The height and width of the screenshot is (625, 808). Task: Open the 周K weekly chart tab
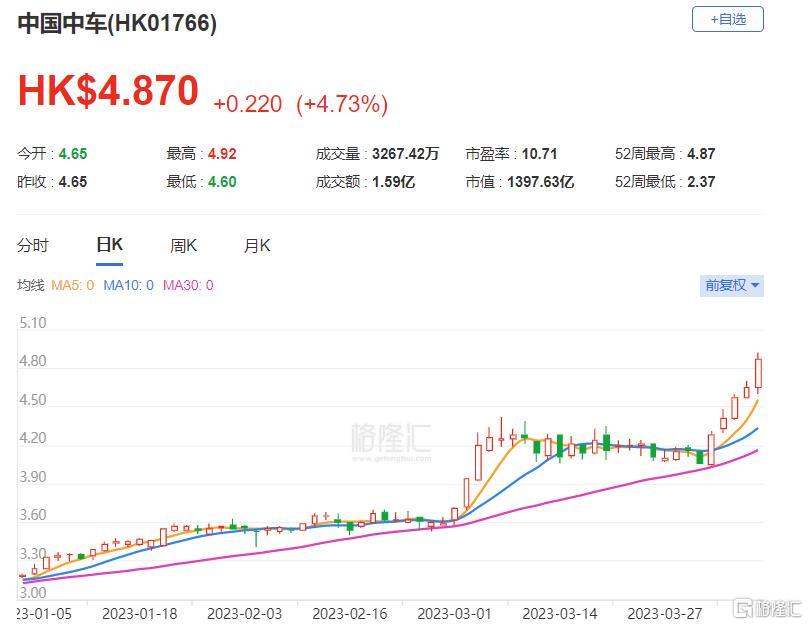pyautogui.click(x=183, y=245)
